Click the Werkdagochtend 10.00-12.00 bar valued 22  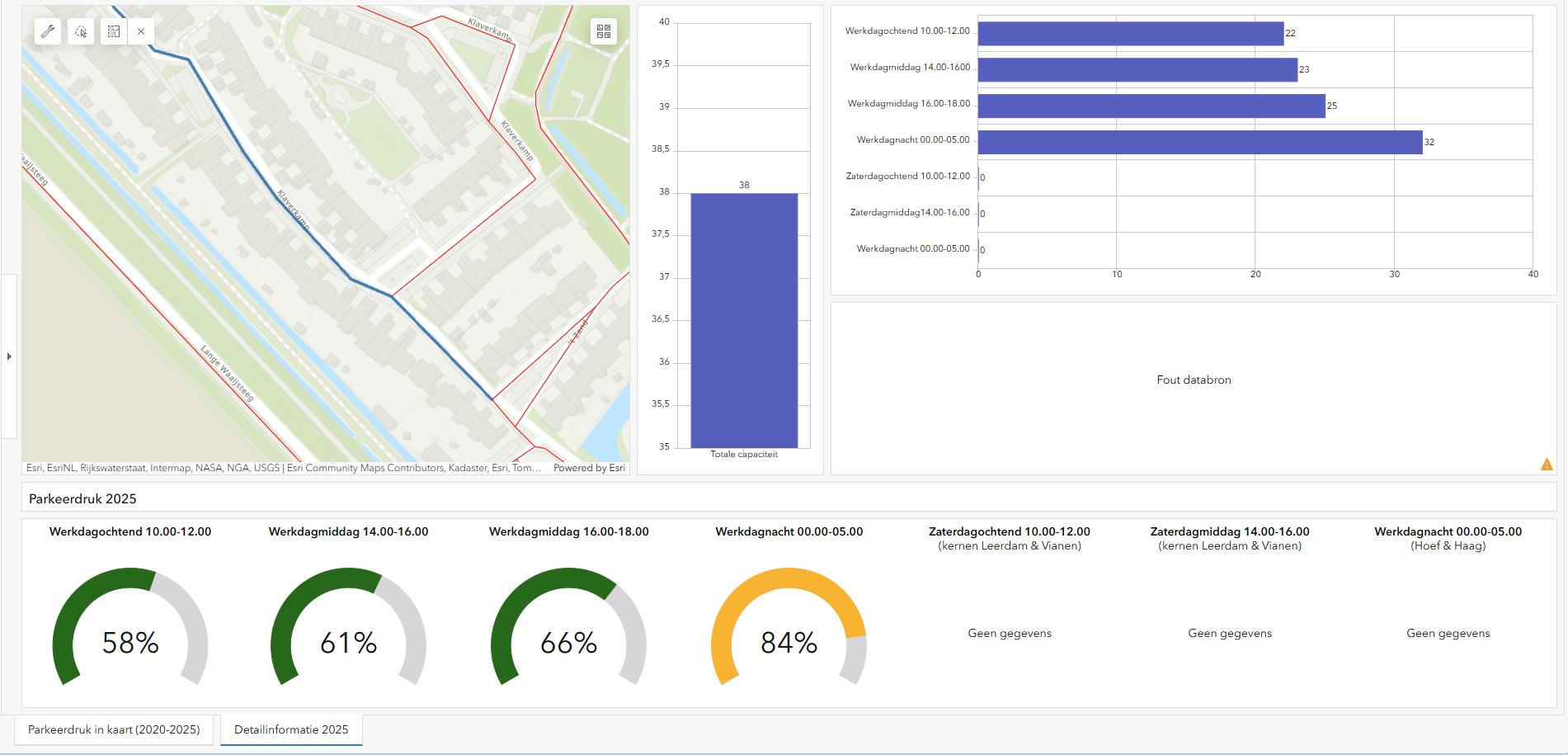(x=1130, y=33)
